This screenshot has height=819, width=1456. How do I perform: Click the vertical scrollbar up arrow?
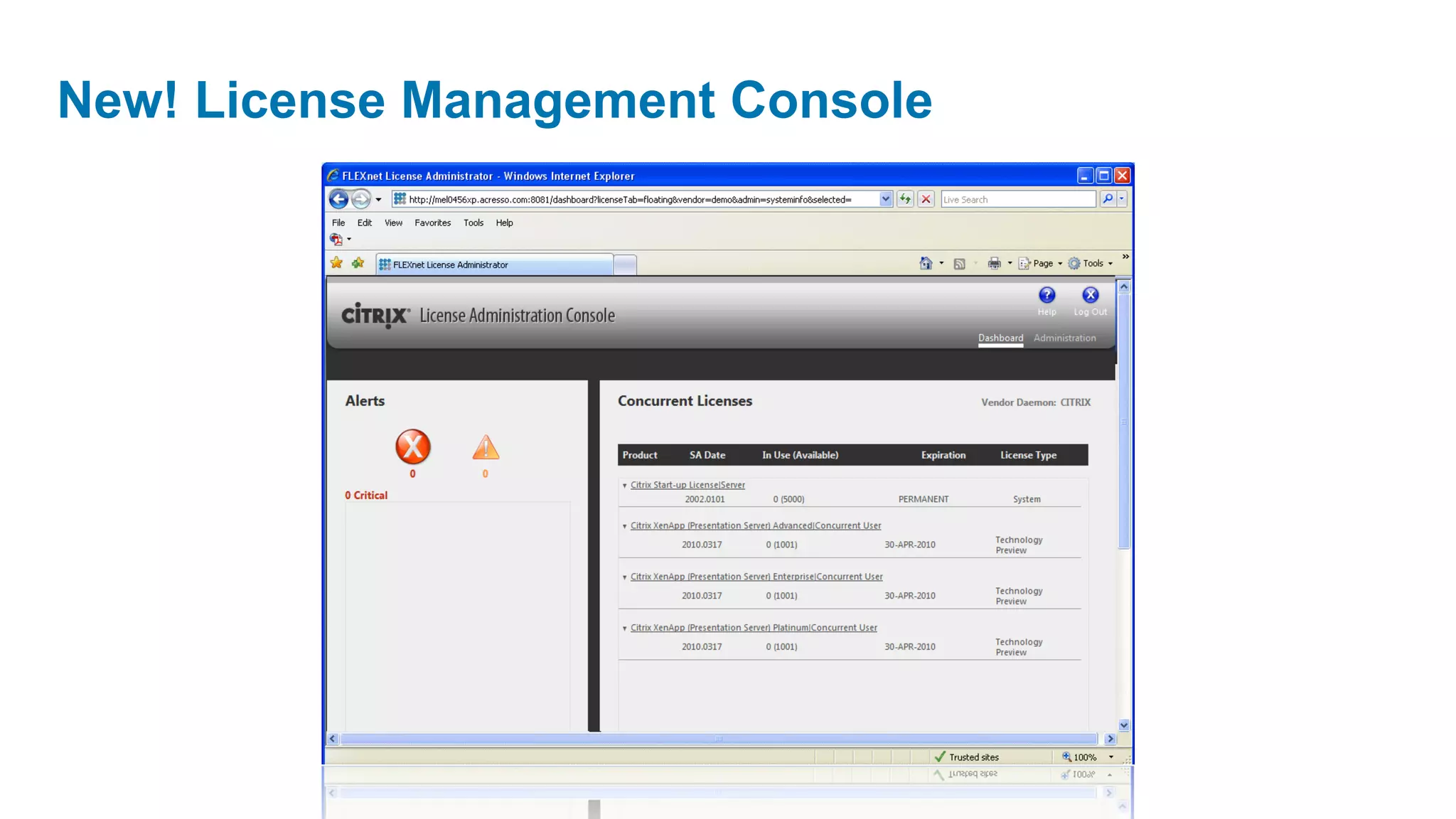1124,287
